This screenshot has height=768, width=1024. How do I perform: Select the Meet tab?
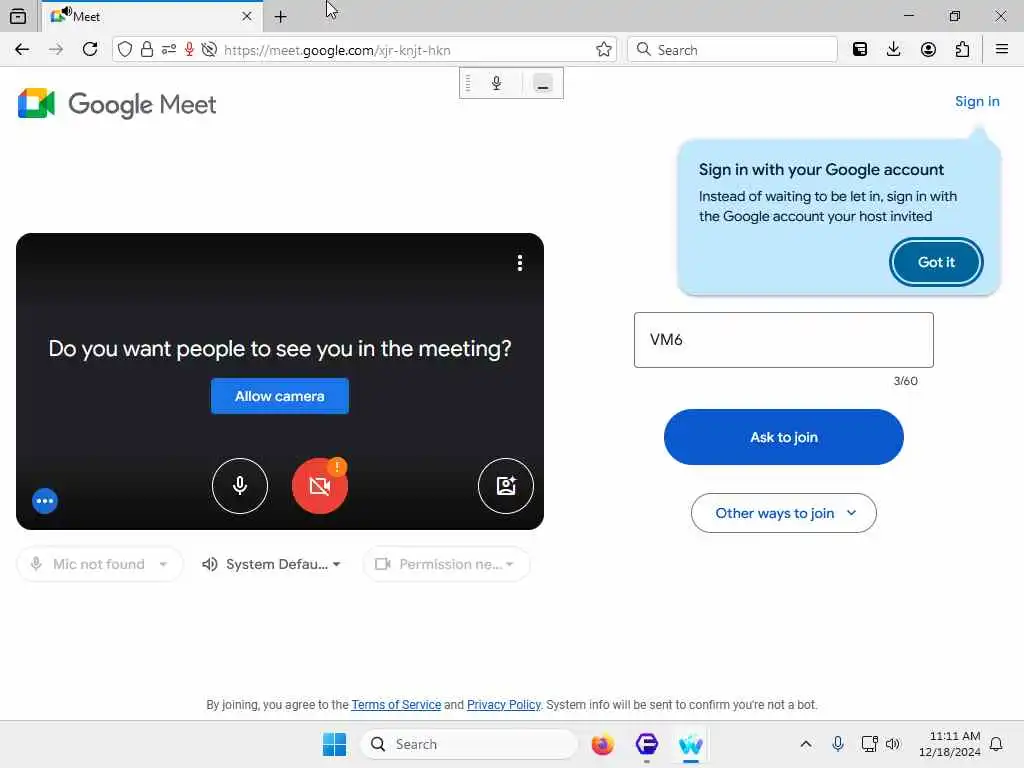tap(152, 16)
